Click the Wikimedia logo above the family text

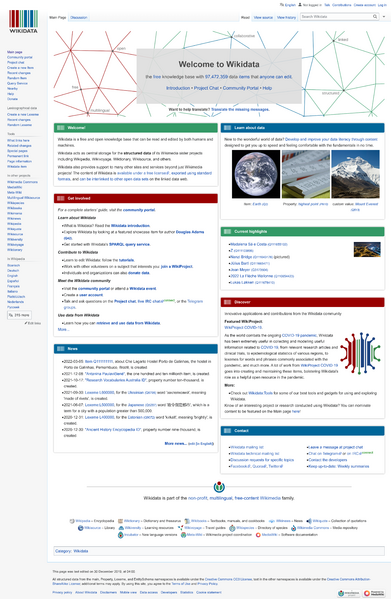219,487
